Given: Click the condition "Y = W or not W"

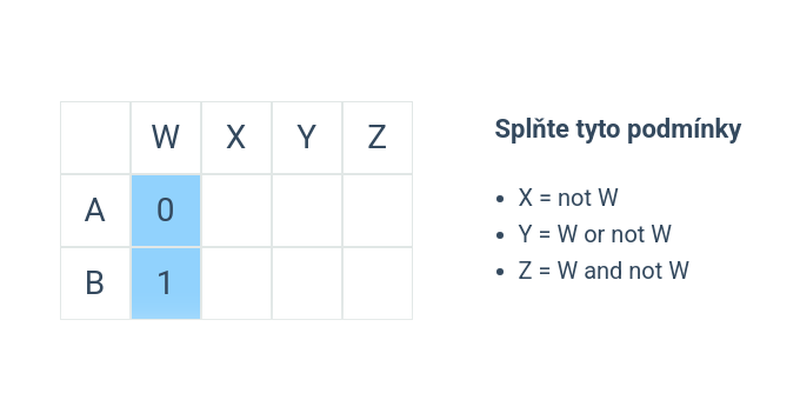Looking at the screenshot, I should tap(594, 234).
